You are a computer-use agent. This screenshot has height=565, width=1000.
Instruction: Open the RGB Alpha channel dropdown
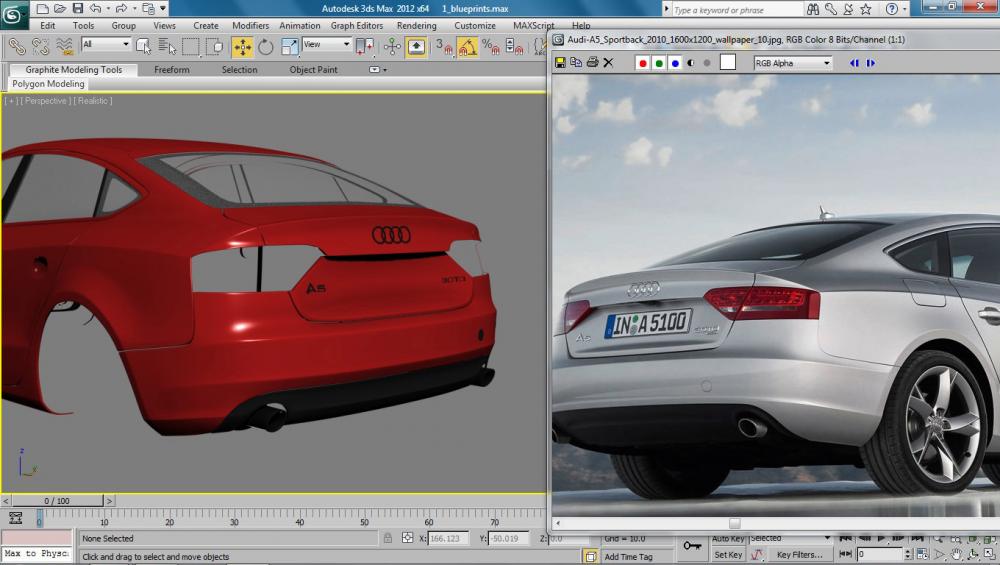coord(793,63)
